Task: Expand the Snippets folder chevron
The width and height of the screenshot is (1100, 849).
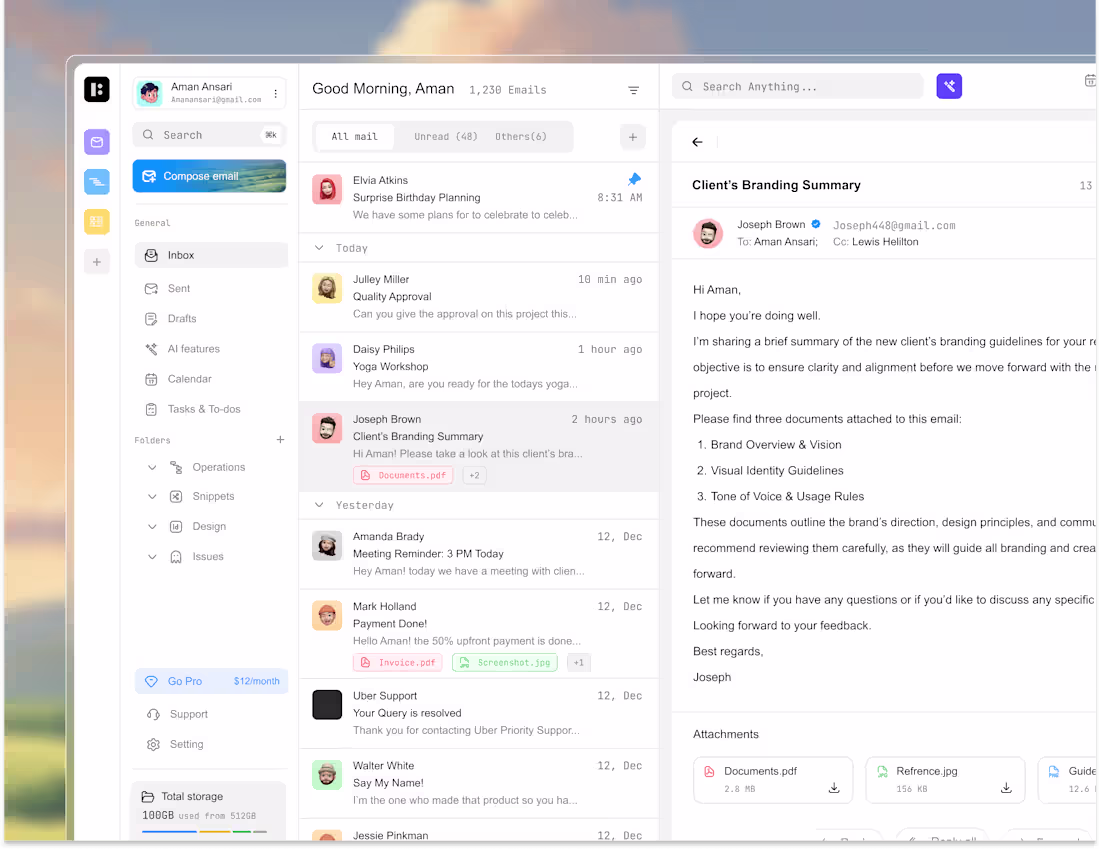Action: 152,497
